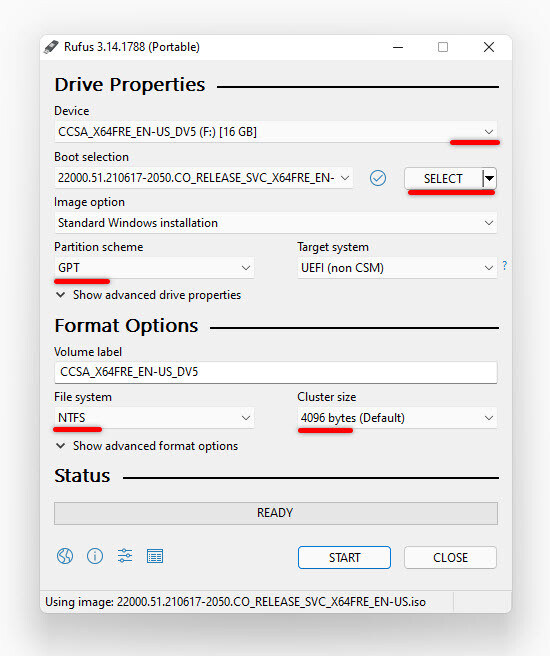Viewport: 550px width, 656px height.
Task: Open the Image option dropdown
Action: (276, 223)
